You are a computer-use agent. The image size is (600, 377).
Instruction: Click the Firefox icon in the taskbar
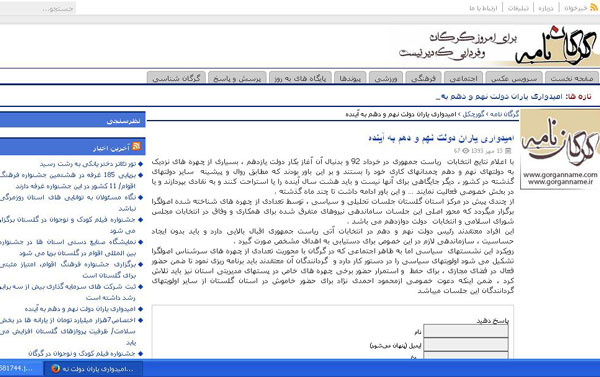pyautogui.click(x=55, y=369)
